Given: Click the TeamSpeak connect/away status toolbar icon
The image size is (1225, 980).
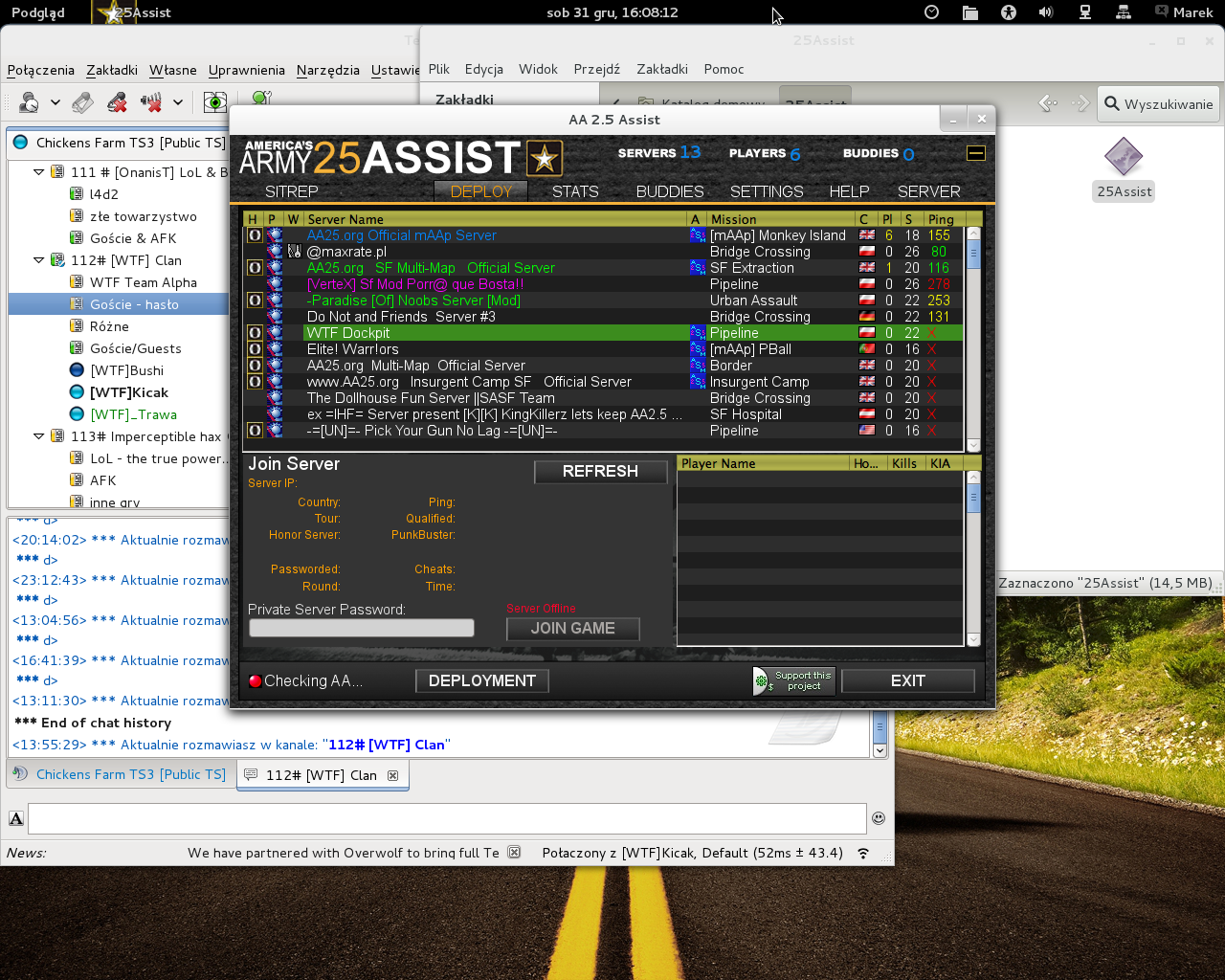Looking at the screenshot, I should pos(29,101).
